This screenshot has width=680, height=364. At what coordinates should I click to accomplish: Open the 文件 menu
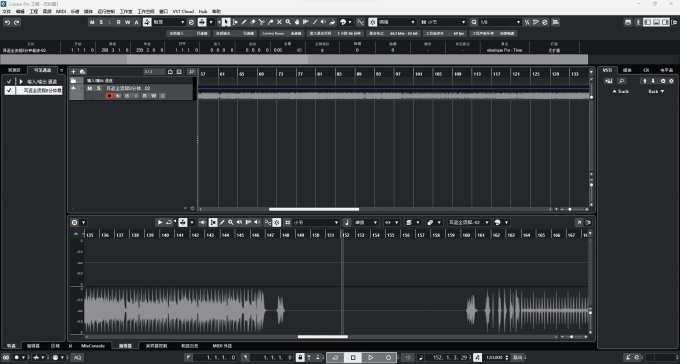[7, 12]
